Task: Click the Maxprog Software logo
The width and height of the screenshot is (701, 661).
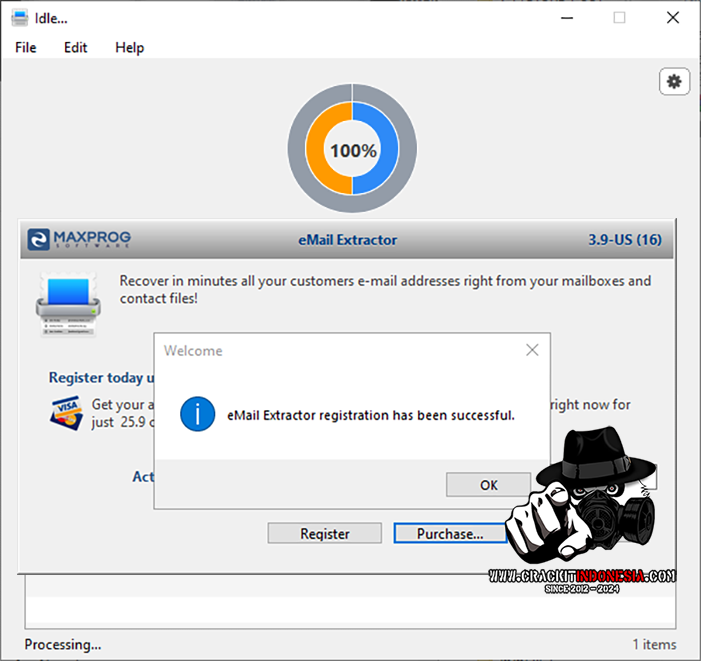Action: (79, 239)
